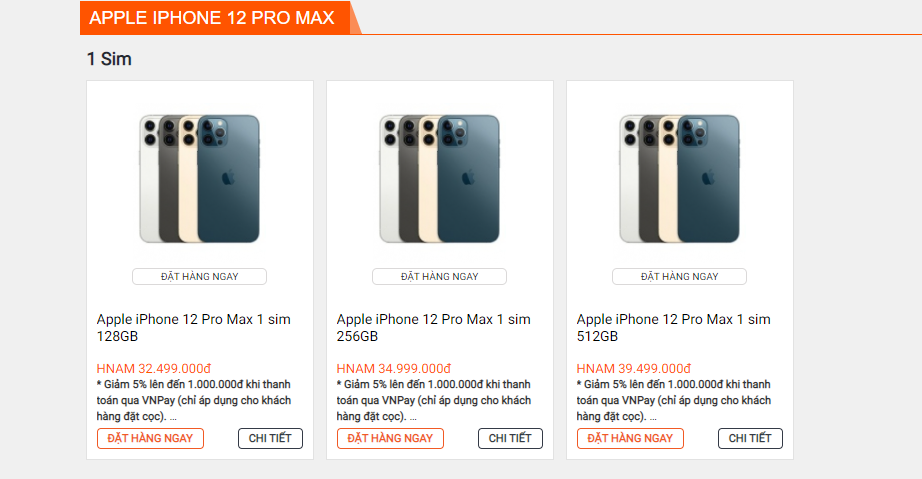Open the Apple iPhone 12 Pro Max 1 sim 512GB title link
This screenshot has height=479, width=922.
pyautogui.click(x=673, y=328)
